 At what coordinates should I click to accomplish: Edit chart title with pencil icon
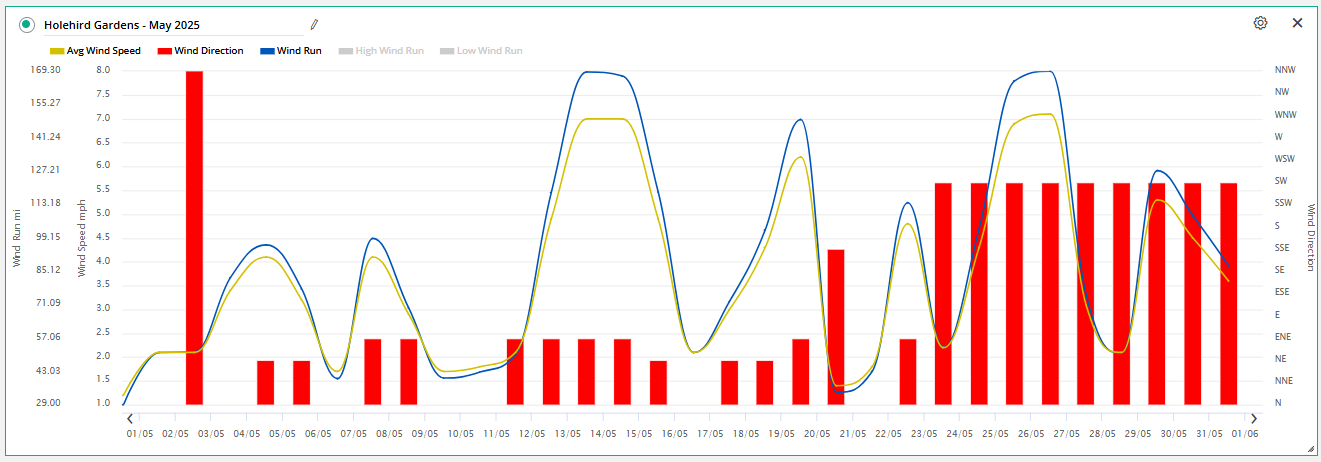tap(314, 24)
